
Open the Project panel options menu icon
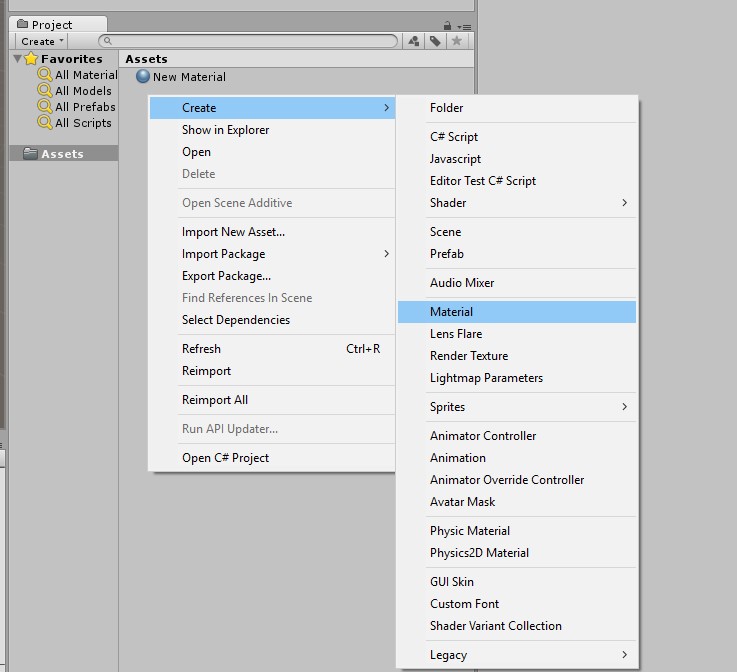coord(464,27)
